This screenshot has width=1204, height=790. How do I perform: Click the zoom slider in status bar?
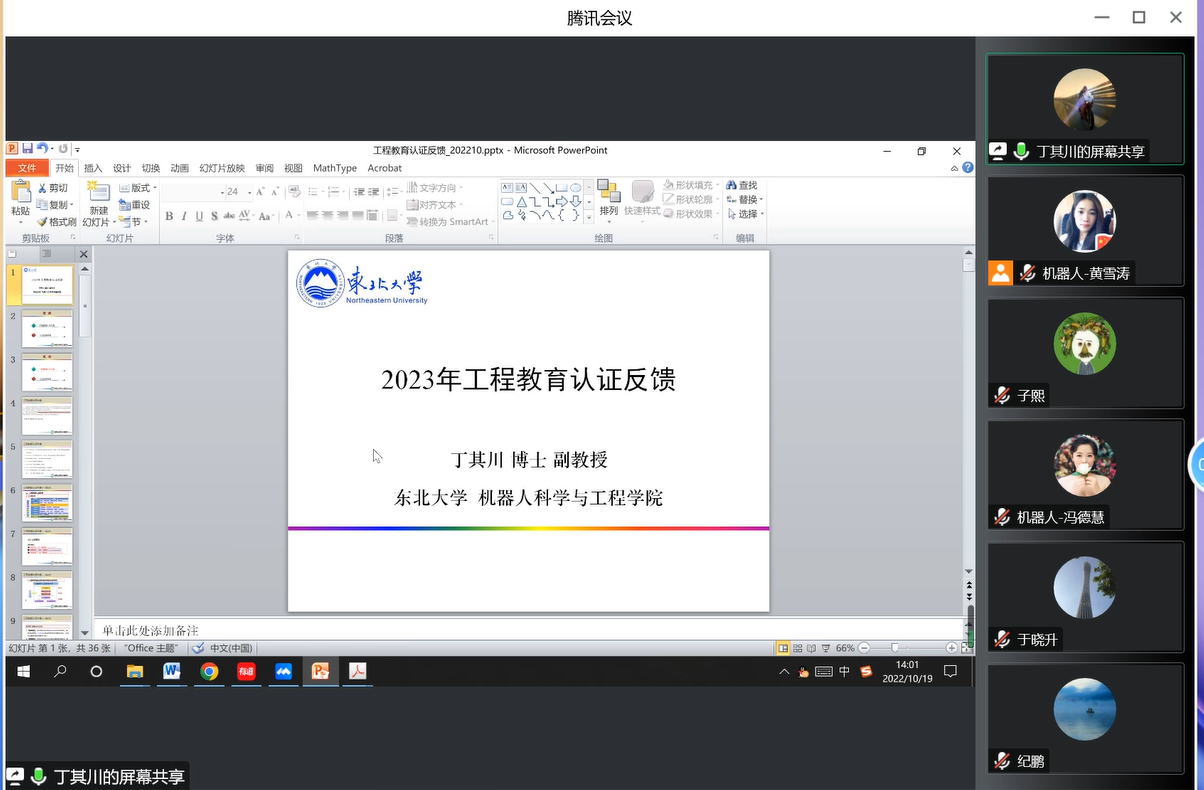point(895,648)
